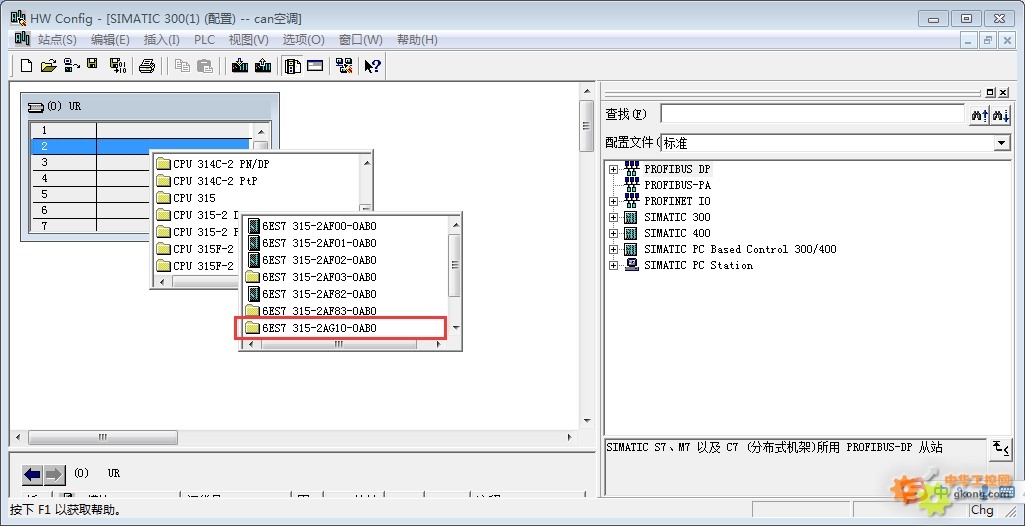This screenshot has height=526, width=1025.
Task: Open the 帮助(H) menu
Action: click(x=417, y=40)
